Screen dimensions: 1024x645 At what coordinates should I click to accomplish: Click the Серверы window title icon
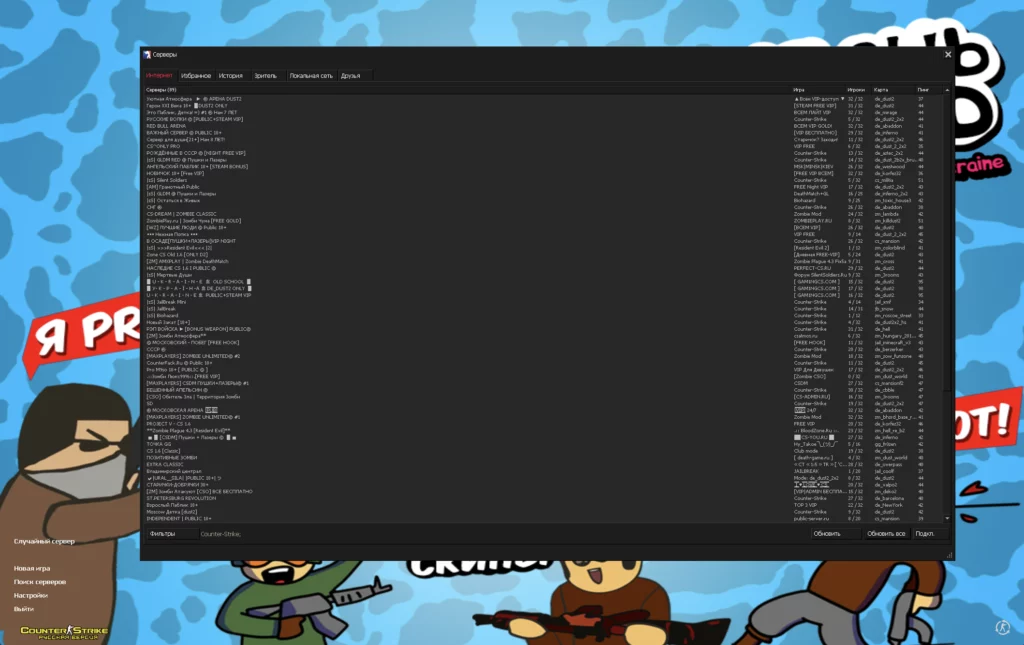click(x=147, y=54)
